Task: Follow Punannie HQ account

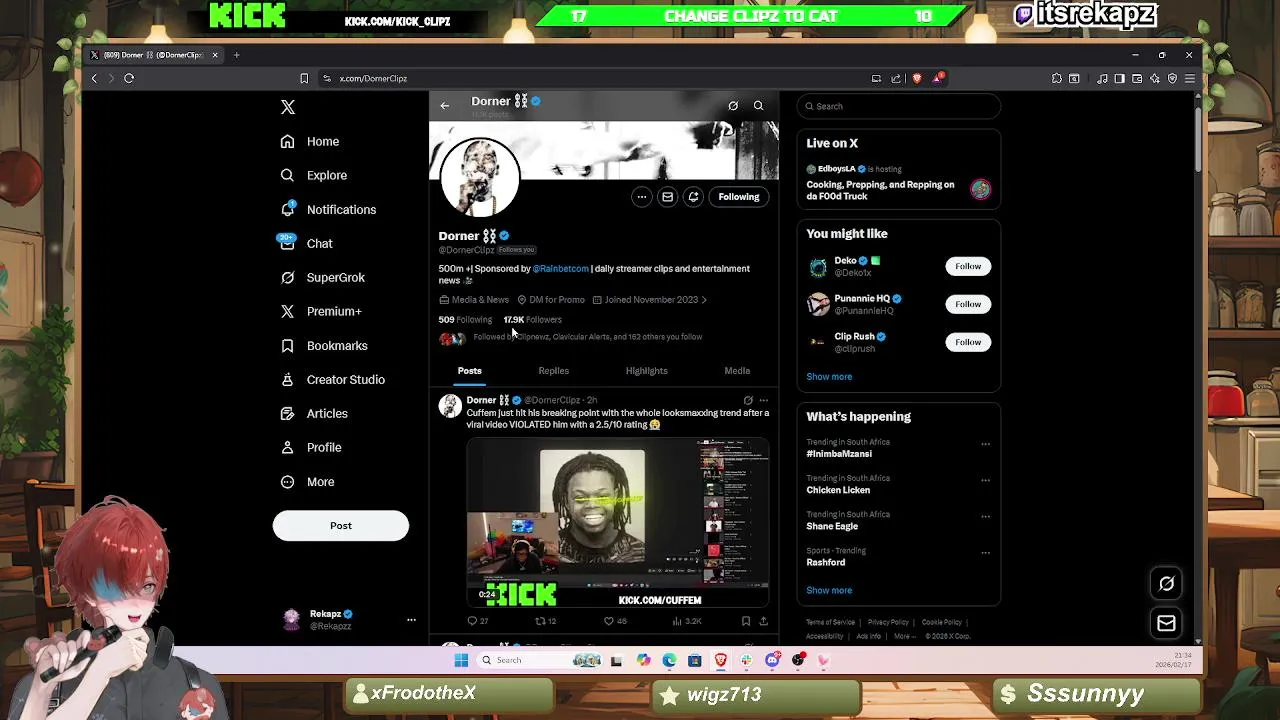Action: click(x=968, y=304)
